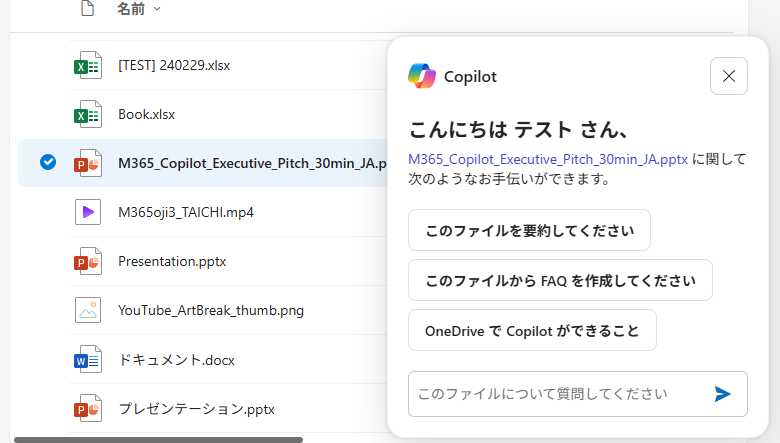780x443 pixels.
Task: Click このファイルから FAQ を作成してください suggestion
Action: pos(560,280)
